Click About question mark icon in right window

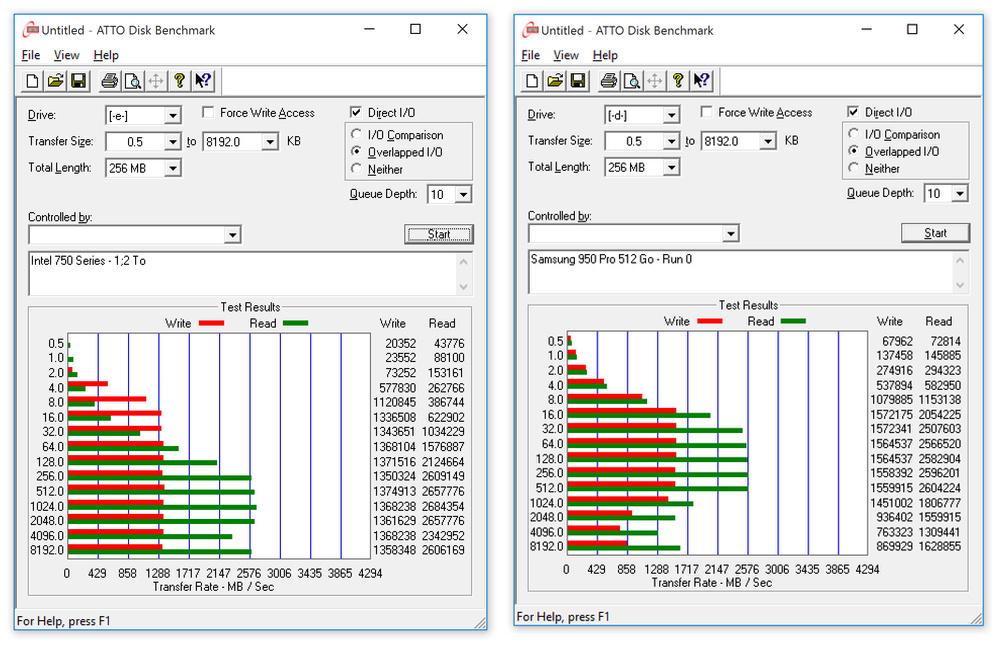tap(678, 80)
